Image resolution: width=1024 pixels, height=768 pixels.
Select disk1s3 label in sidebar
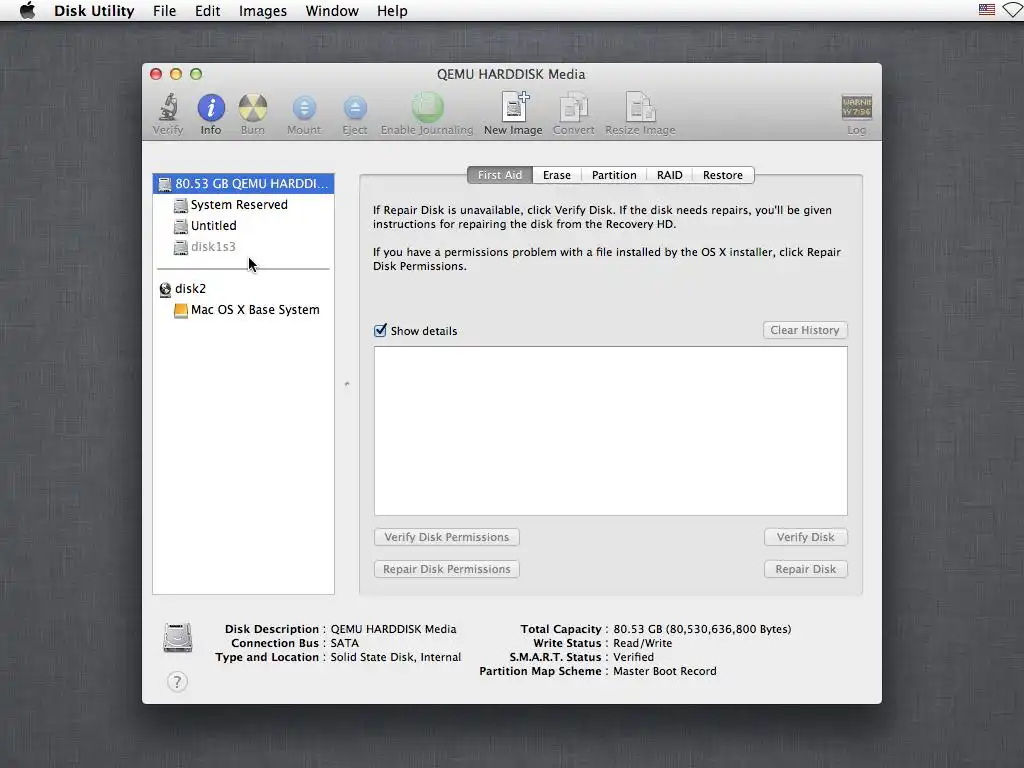tap(213, 247)
